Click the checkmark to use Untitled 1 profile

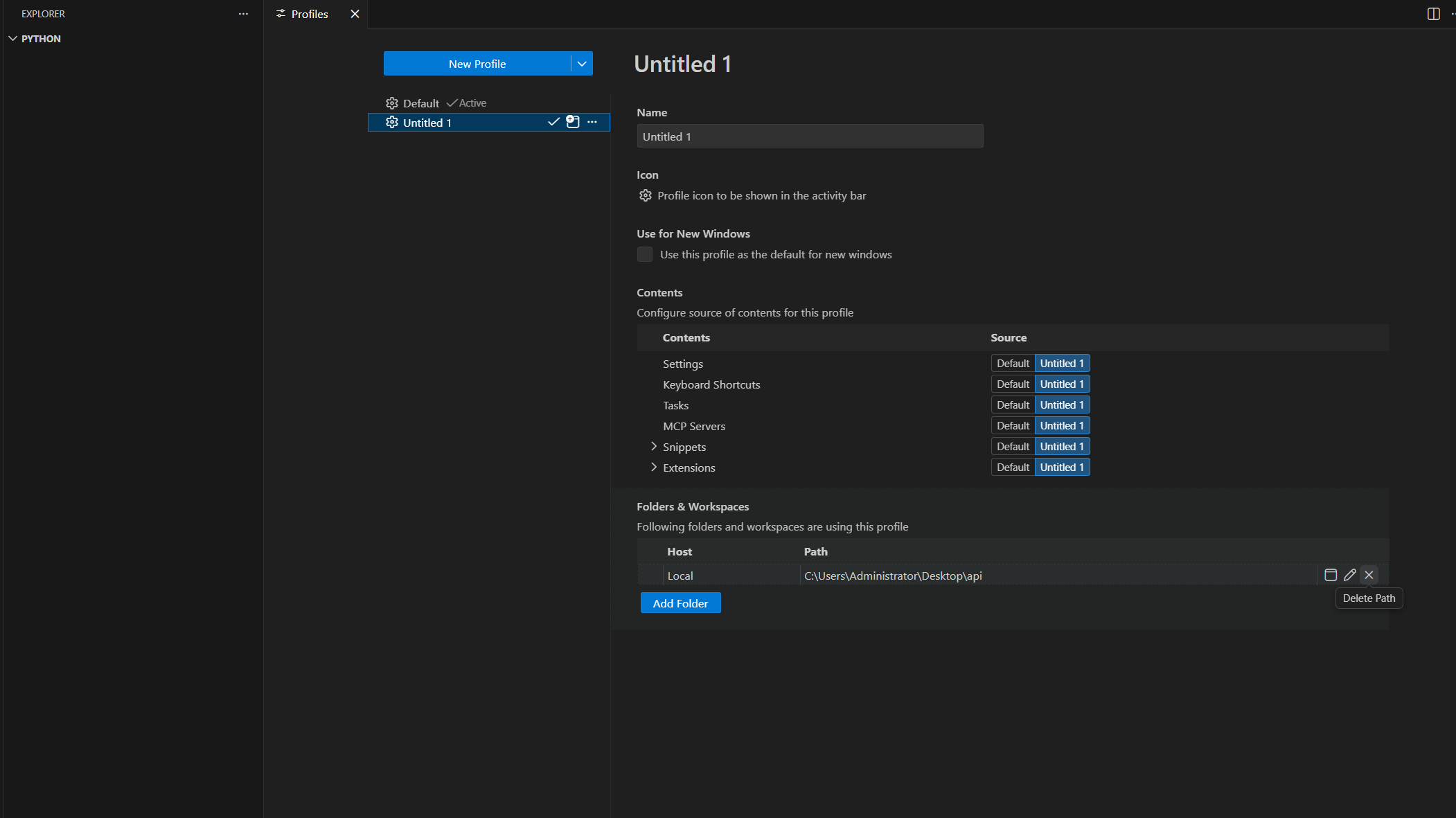click(553, 122)
